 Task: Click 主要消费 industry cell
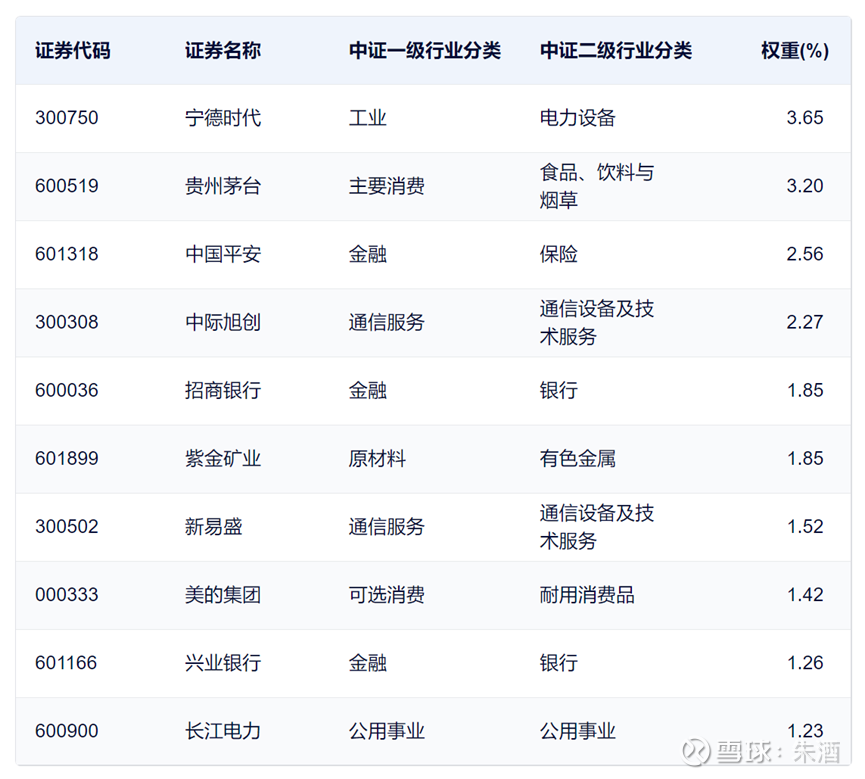(x=387, y=186)
